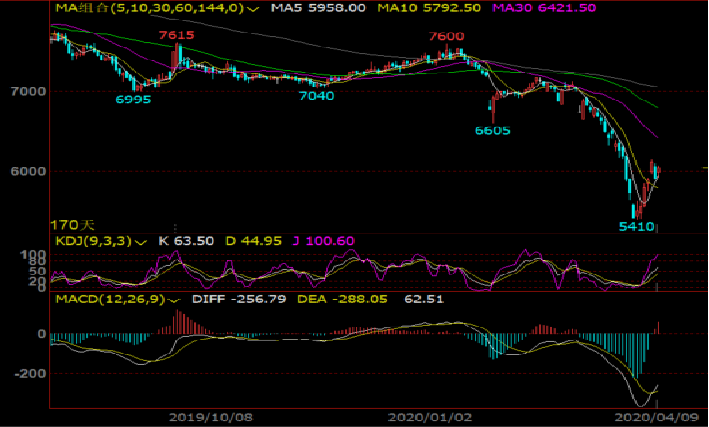Click the 7615 high price marker
The height and width of the screenshot is (427, 709).
[176, 36]
